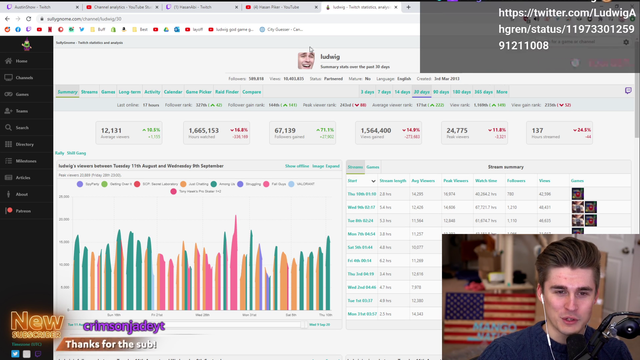Sort table by Peak Viewers column
The height and width of the screenshot is (360, 640).
tap(456, 180)
